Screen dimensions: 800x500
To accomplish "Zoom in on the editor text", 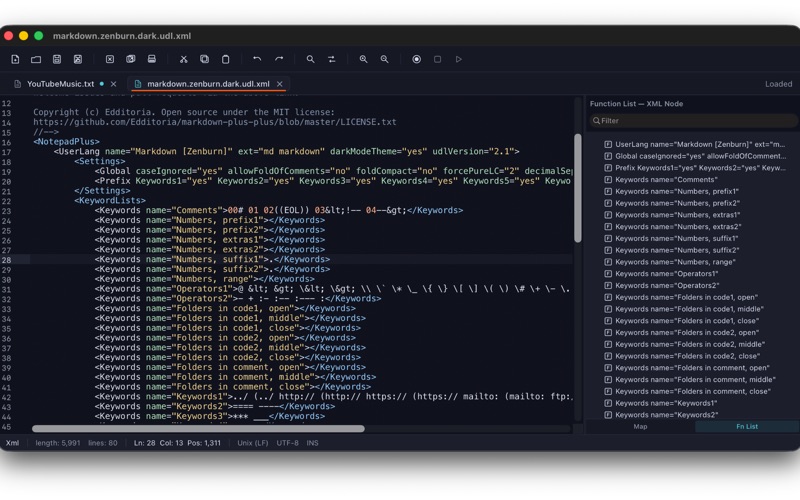I will coord(363,59).
